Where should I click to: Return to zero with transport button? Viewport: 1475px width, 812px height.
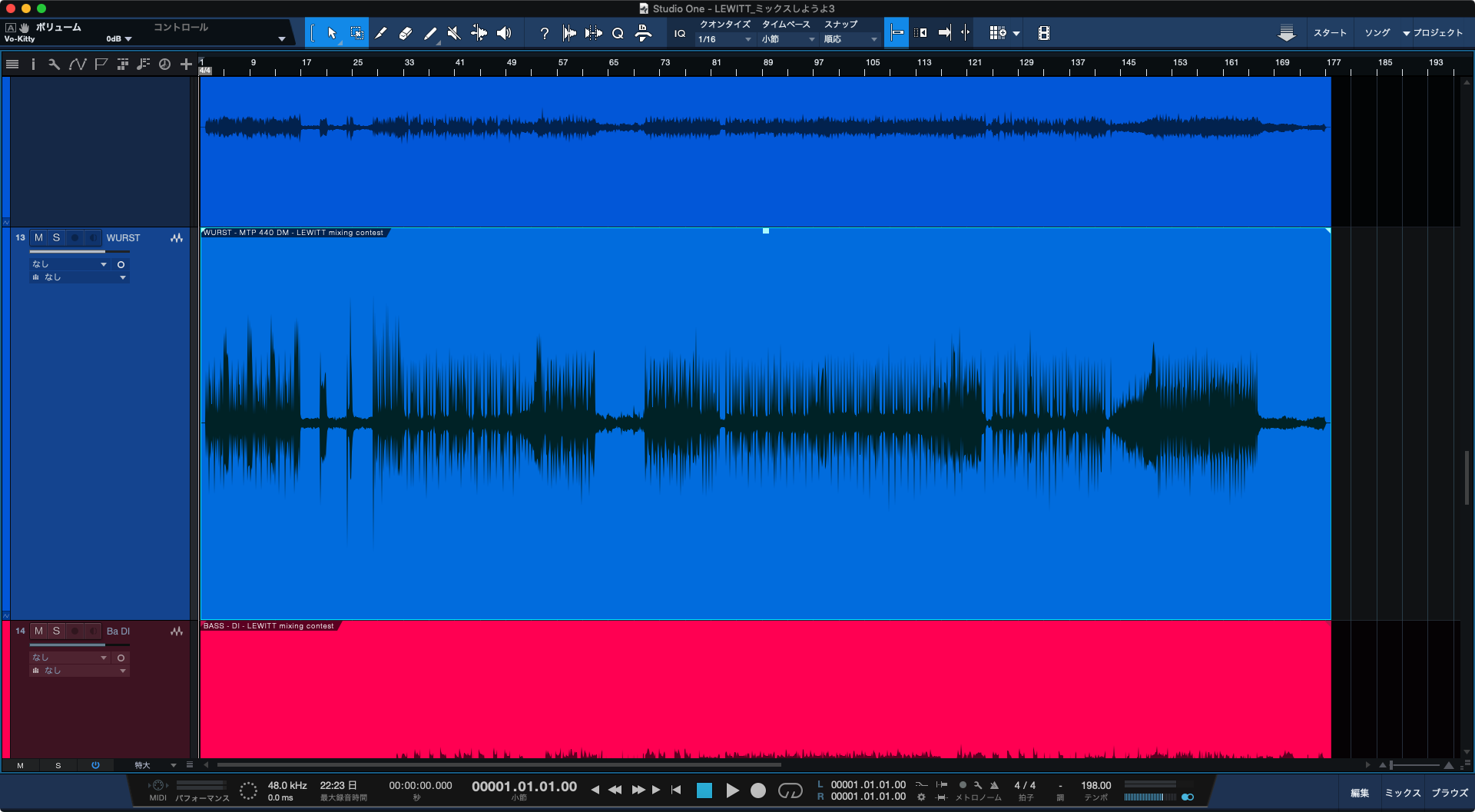(x=676, y=790)
